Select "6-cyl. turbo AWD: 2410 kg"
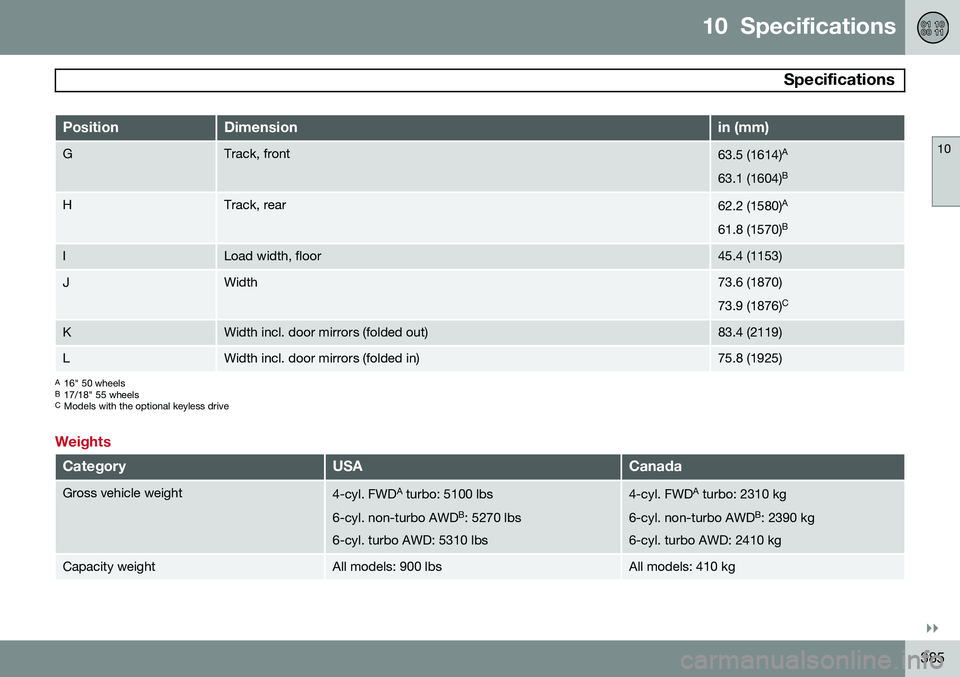Viewport: 960px width, 677px height. (x=705, y=540)
